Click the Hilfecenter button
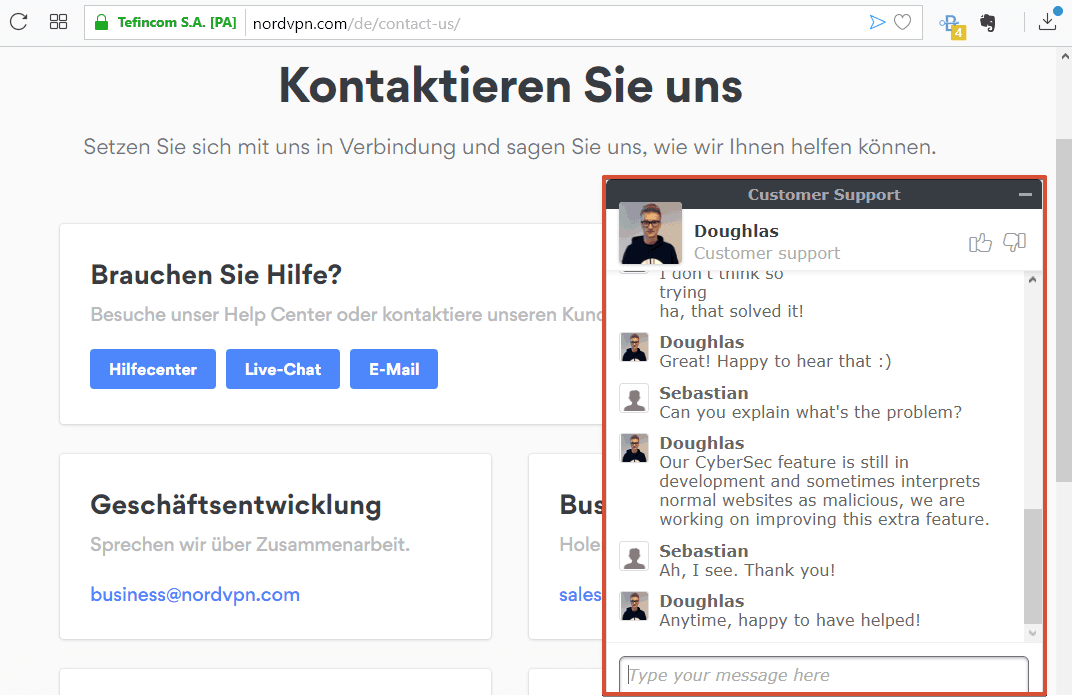Image resolution: width=1072 pixels, height=700 pixels. (153, 369)
